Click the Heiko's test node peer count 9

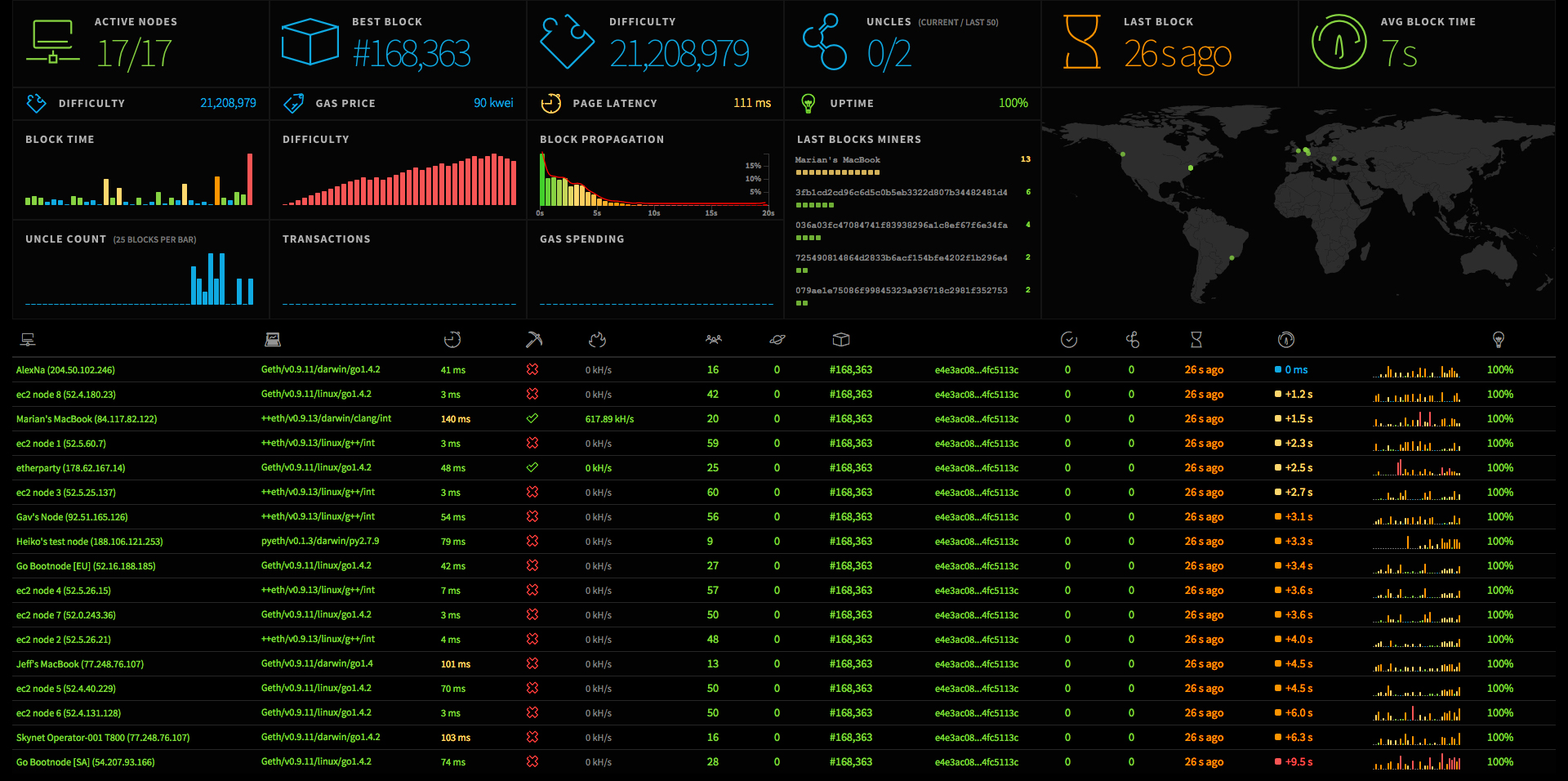pyautogui.click(x=710, y=542)
